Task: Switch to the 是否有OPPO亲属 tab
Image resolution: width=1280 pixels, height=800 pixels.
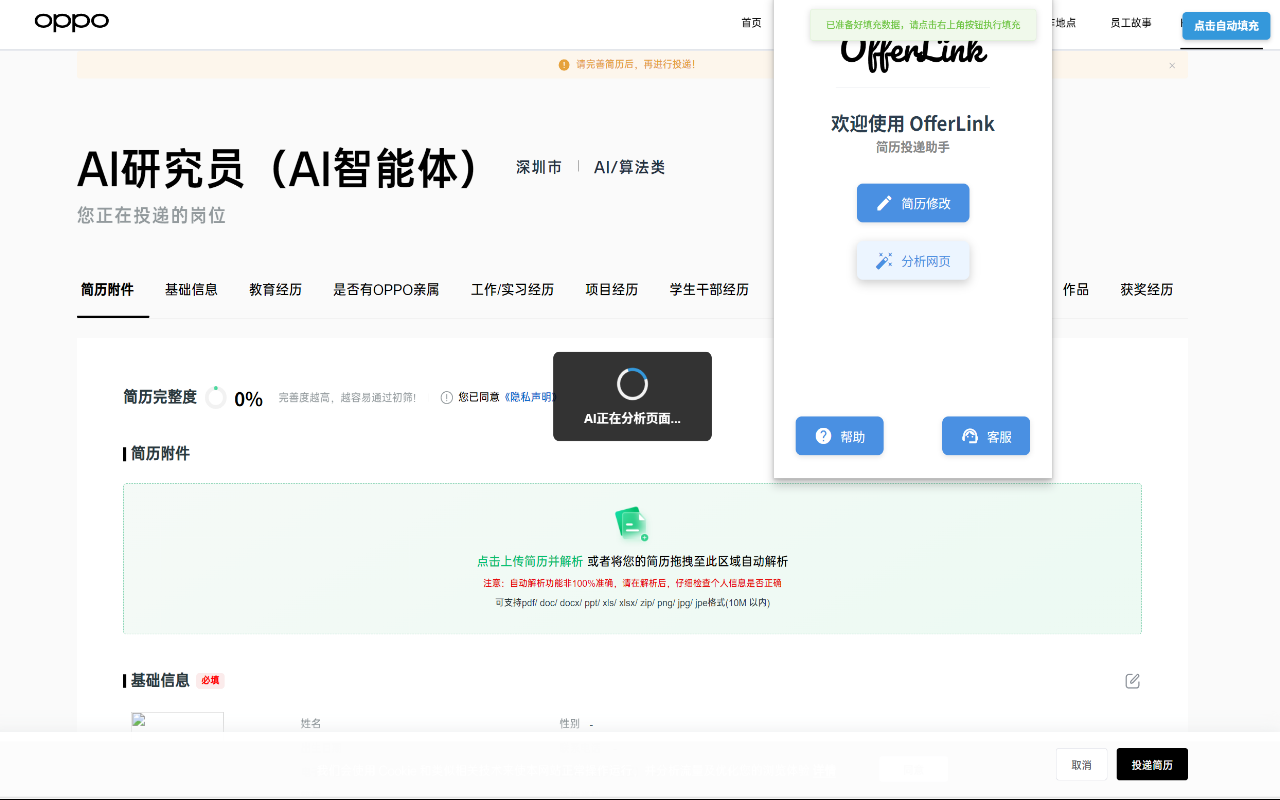Action: pos(386,290)
